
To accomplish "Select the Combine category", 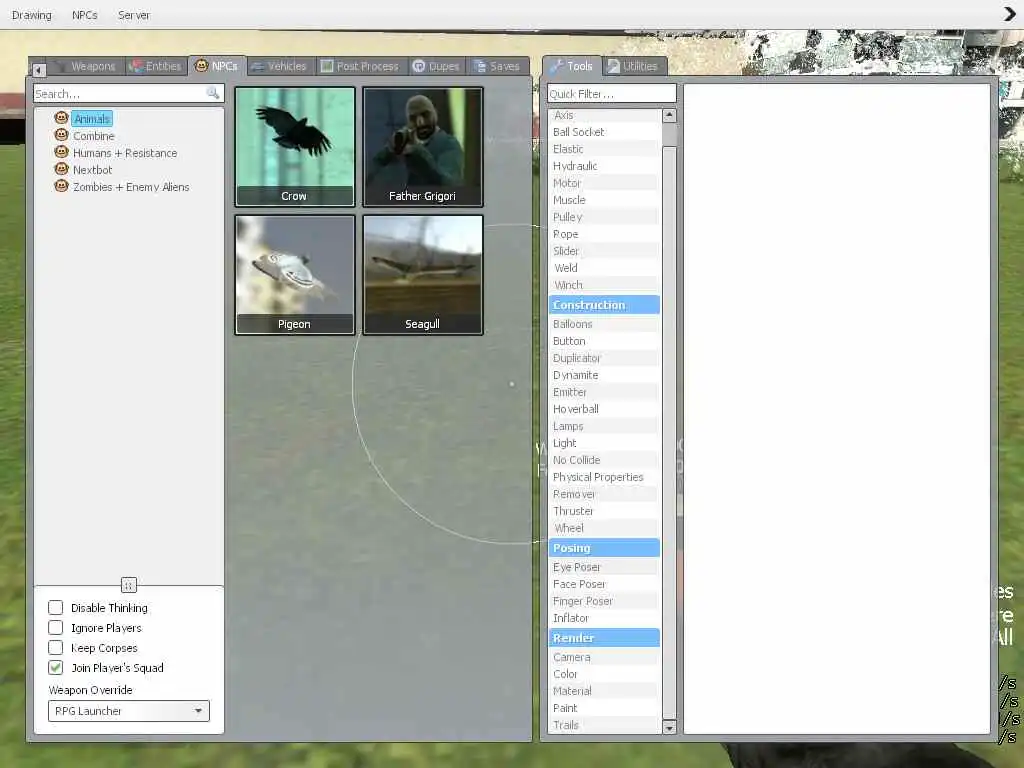I will tap(94, 135).
